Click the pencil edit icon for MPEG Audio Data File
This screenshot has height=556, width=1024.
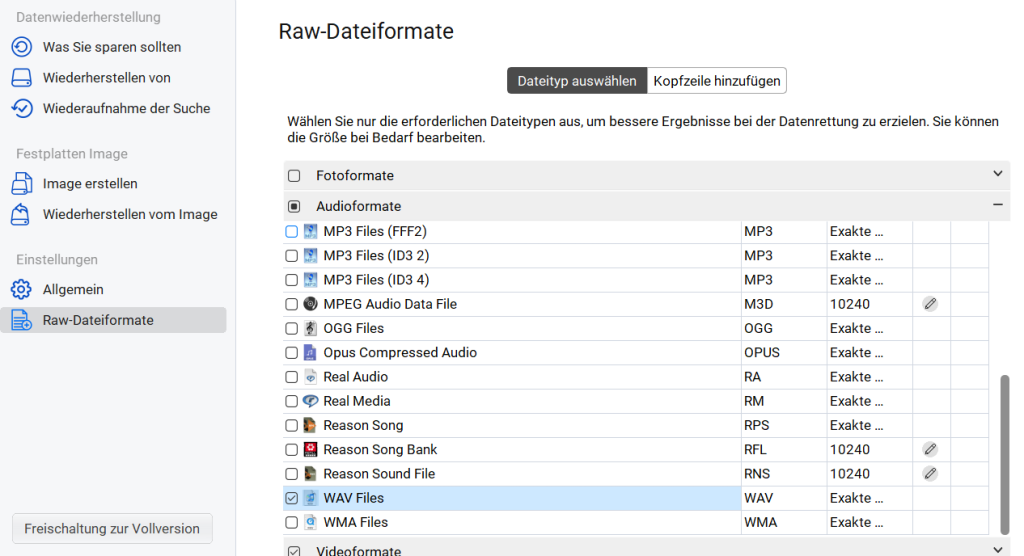(930, 304)
